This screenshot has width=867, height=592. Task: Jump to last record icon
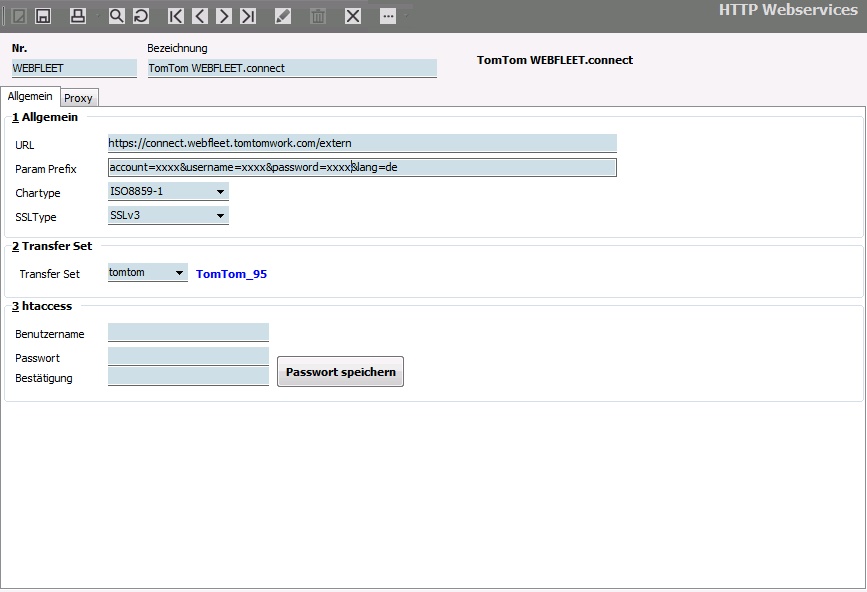248,16
